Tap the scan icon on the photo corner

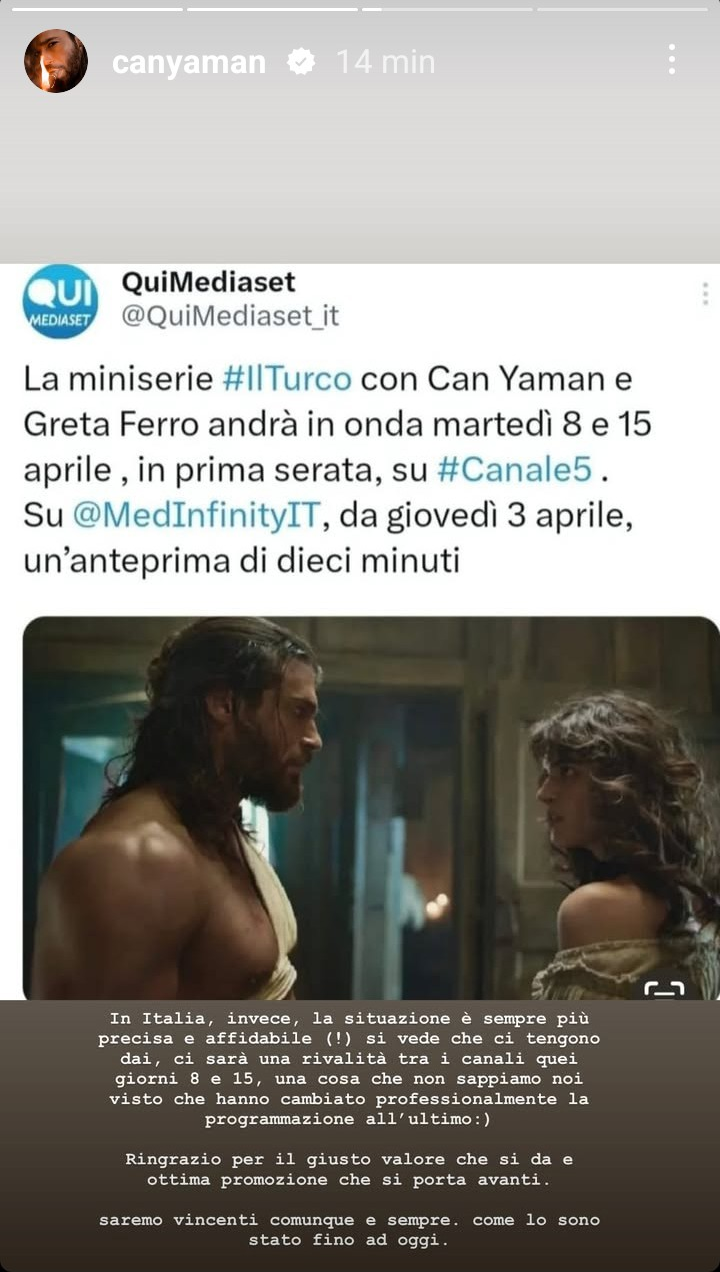coord(664,987)
